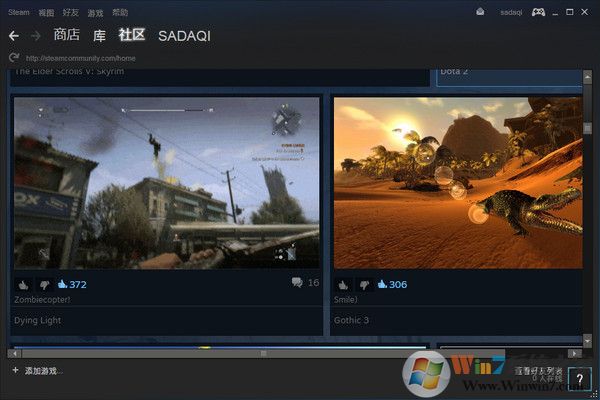This screenshot has height=400, width=600.
Task: Open the Dota 2 card link
Action: (454, 71)
